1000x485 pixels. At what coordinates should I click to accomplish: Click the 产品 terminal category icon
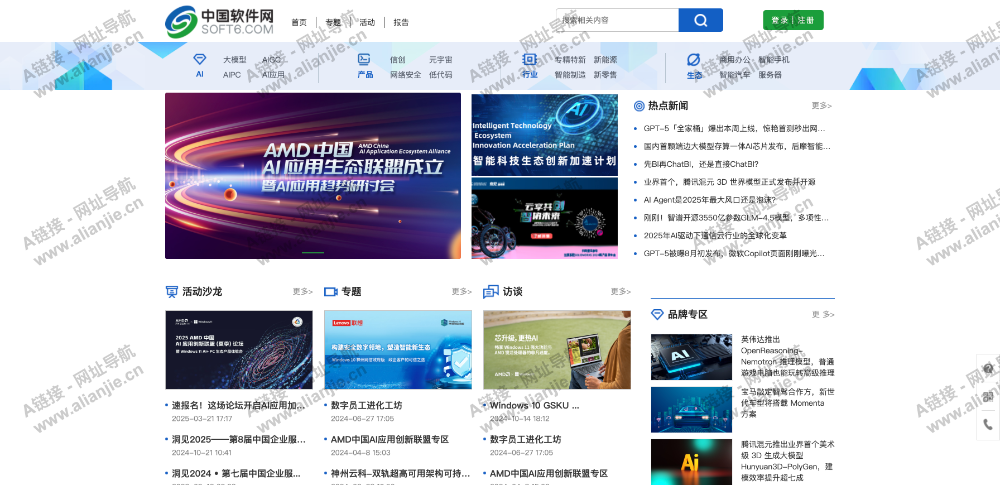point(364,59)
